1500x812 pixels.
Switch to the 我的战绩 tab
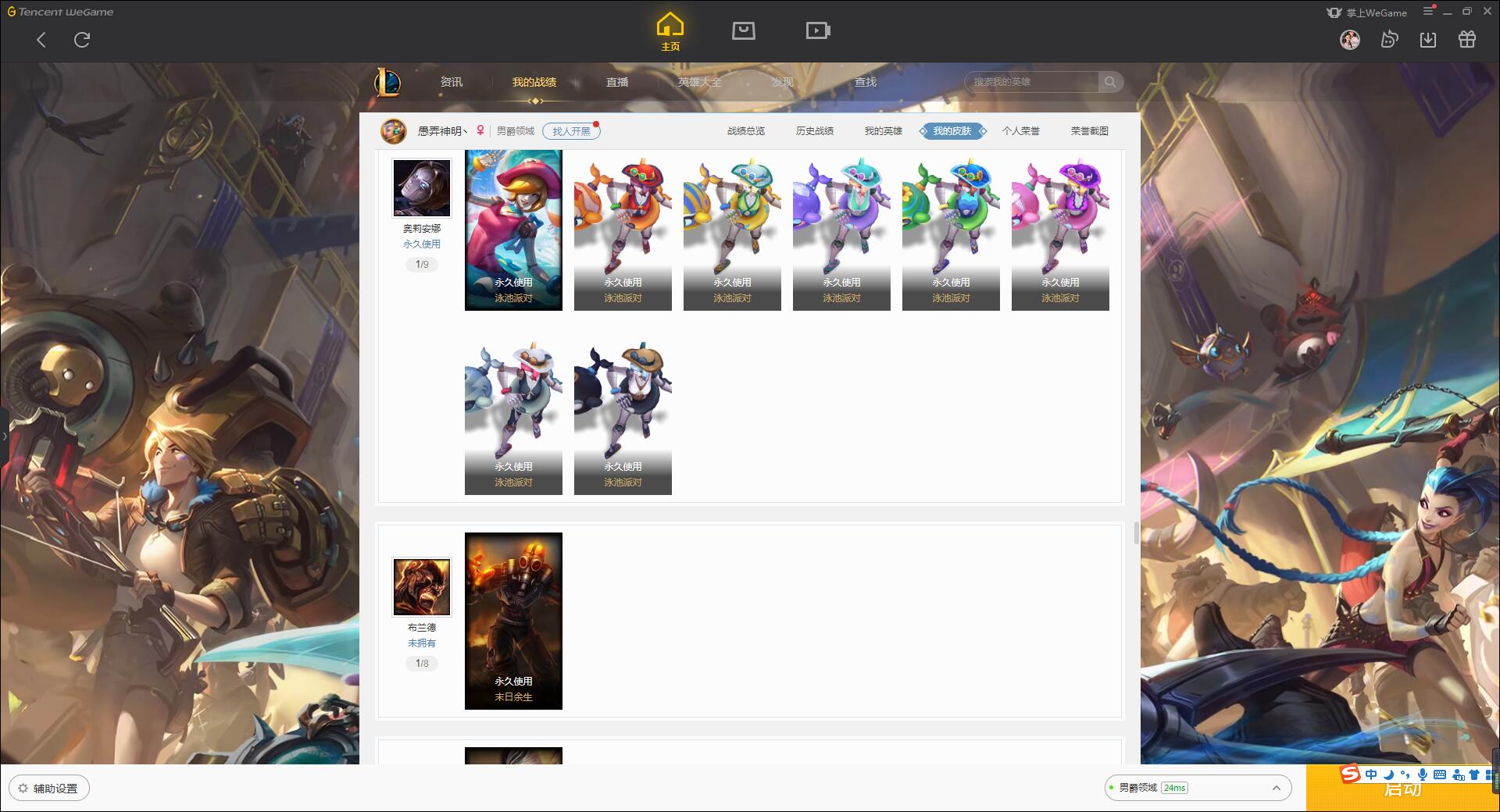[534, 82]
